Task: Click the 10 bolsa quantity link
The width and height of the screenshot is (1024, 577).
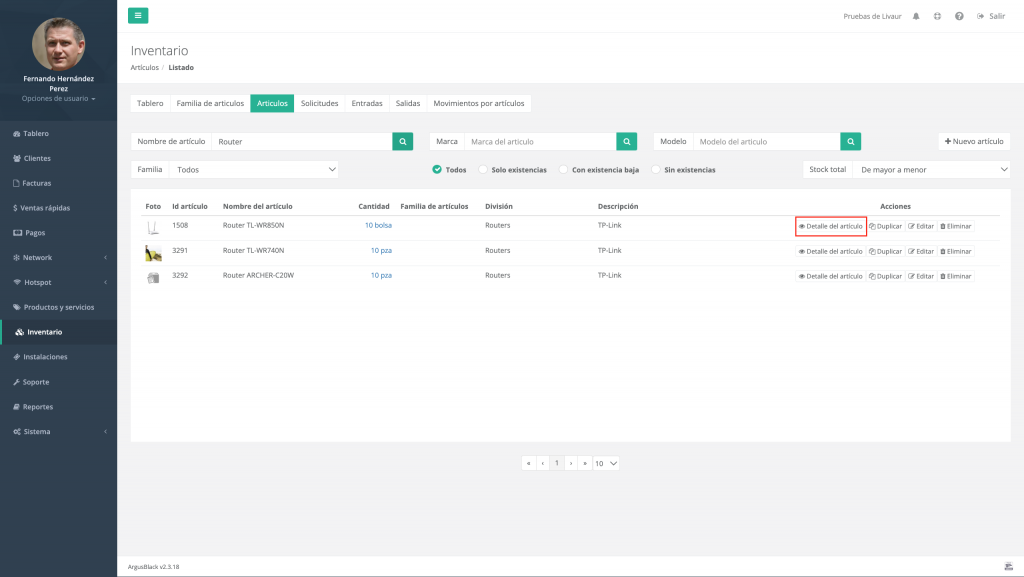Action: pyautogui.click(x=378, y=225)
